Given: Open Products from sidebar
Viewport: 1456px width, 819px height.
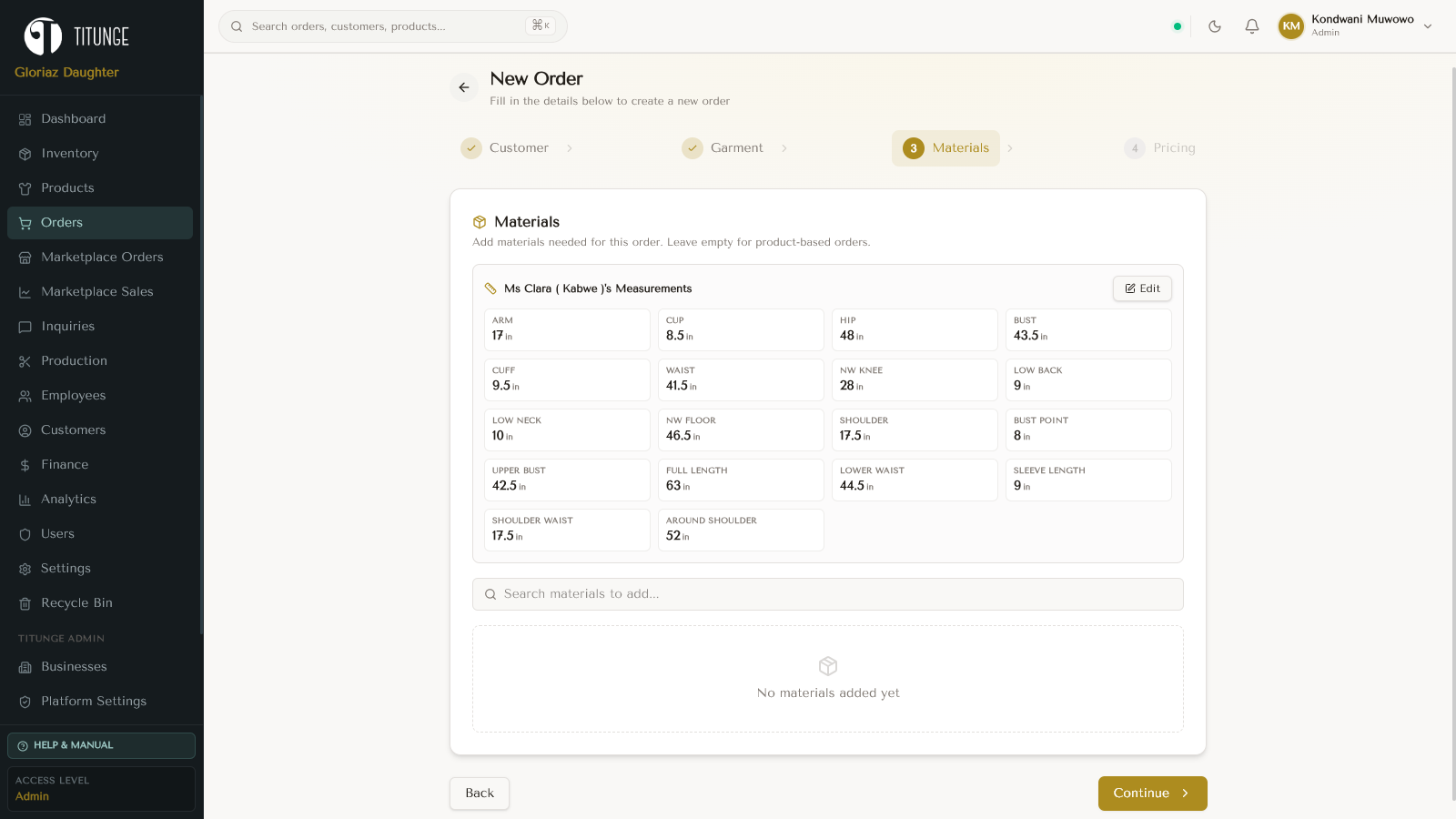Looking at the screenshot, I should pyautogui.click(x=100, y=188).
